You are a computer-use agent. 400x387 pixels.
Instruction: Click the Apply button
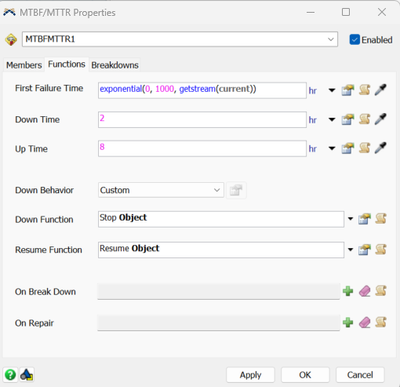[250, 375]
